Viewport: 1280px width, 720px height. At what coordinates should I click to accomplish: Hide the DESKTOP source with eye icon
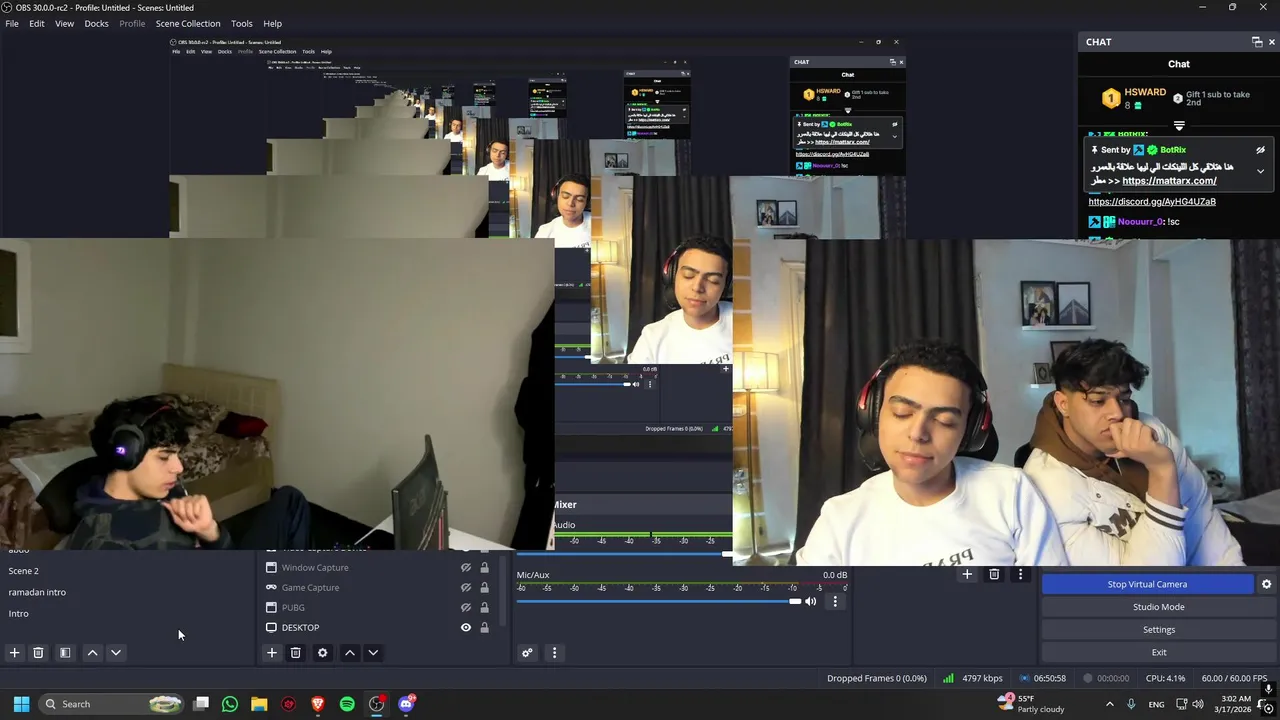click(x=465, y=627)
